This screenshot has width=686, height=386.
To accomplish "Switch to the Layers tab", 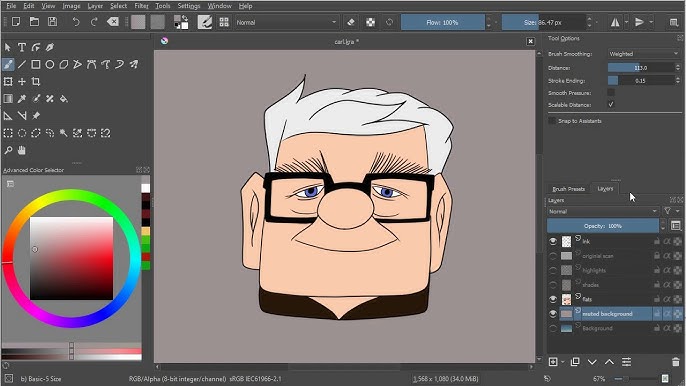I will click(x=605, y=189).
